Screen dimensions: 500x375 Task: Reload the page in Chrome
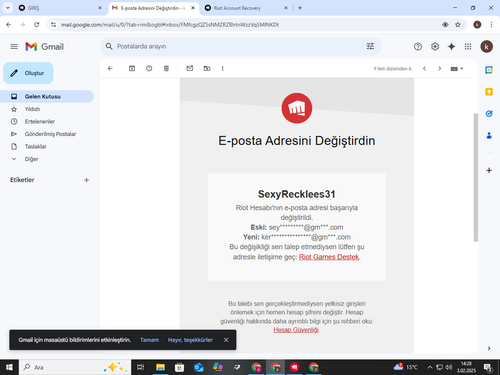(37, 25)
